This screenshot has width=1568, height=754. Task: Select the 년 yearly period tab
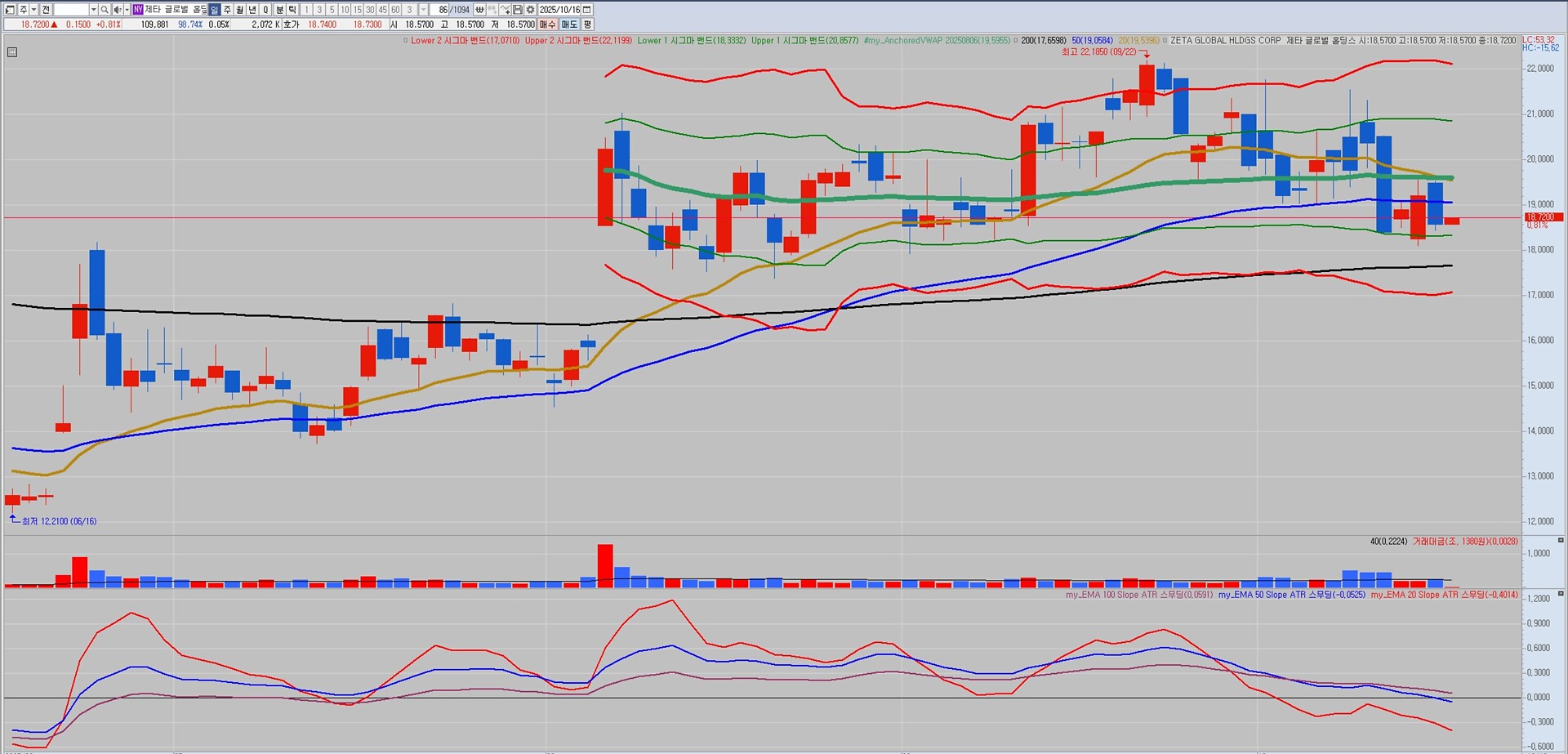[252, 10]
